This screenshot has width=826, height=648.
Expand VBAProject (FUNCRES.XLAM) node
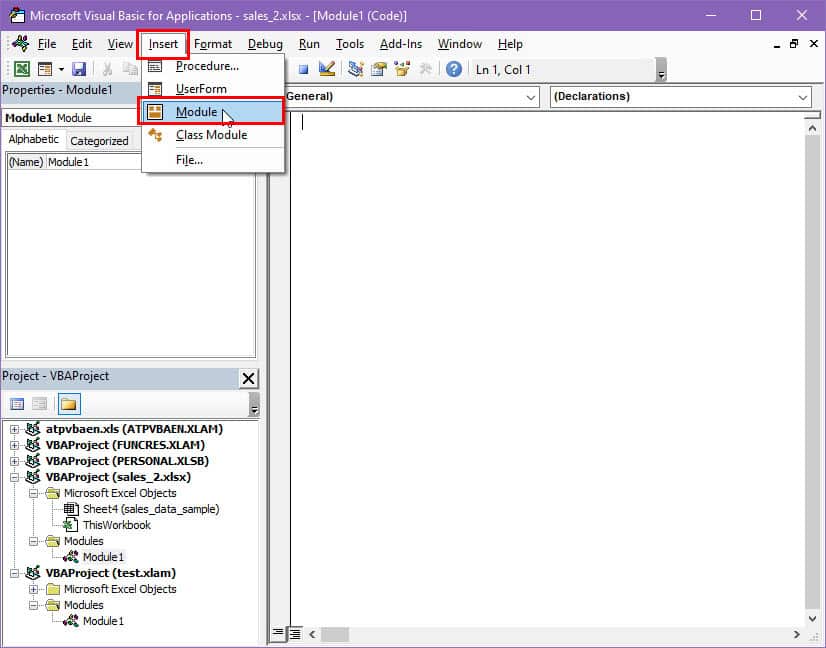14,445
